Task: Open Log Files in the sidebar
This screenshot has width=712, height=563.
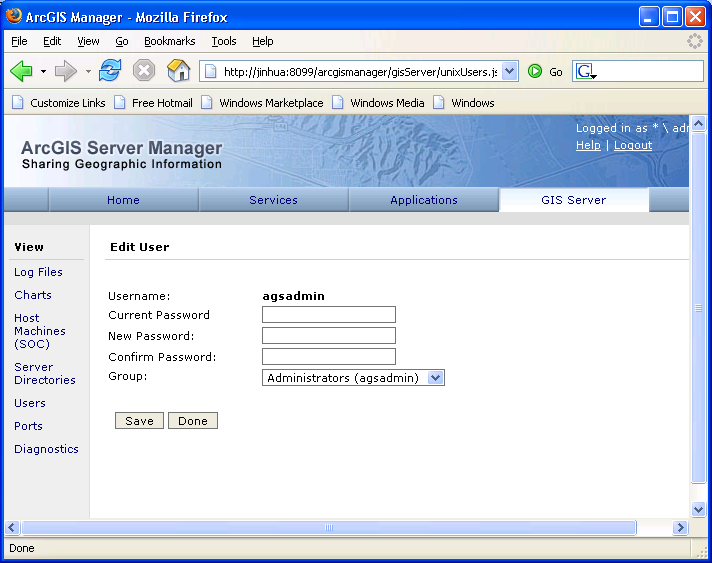Action: click(38, 272)
